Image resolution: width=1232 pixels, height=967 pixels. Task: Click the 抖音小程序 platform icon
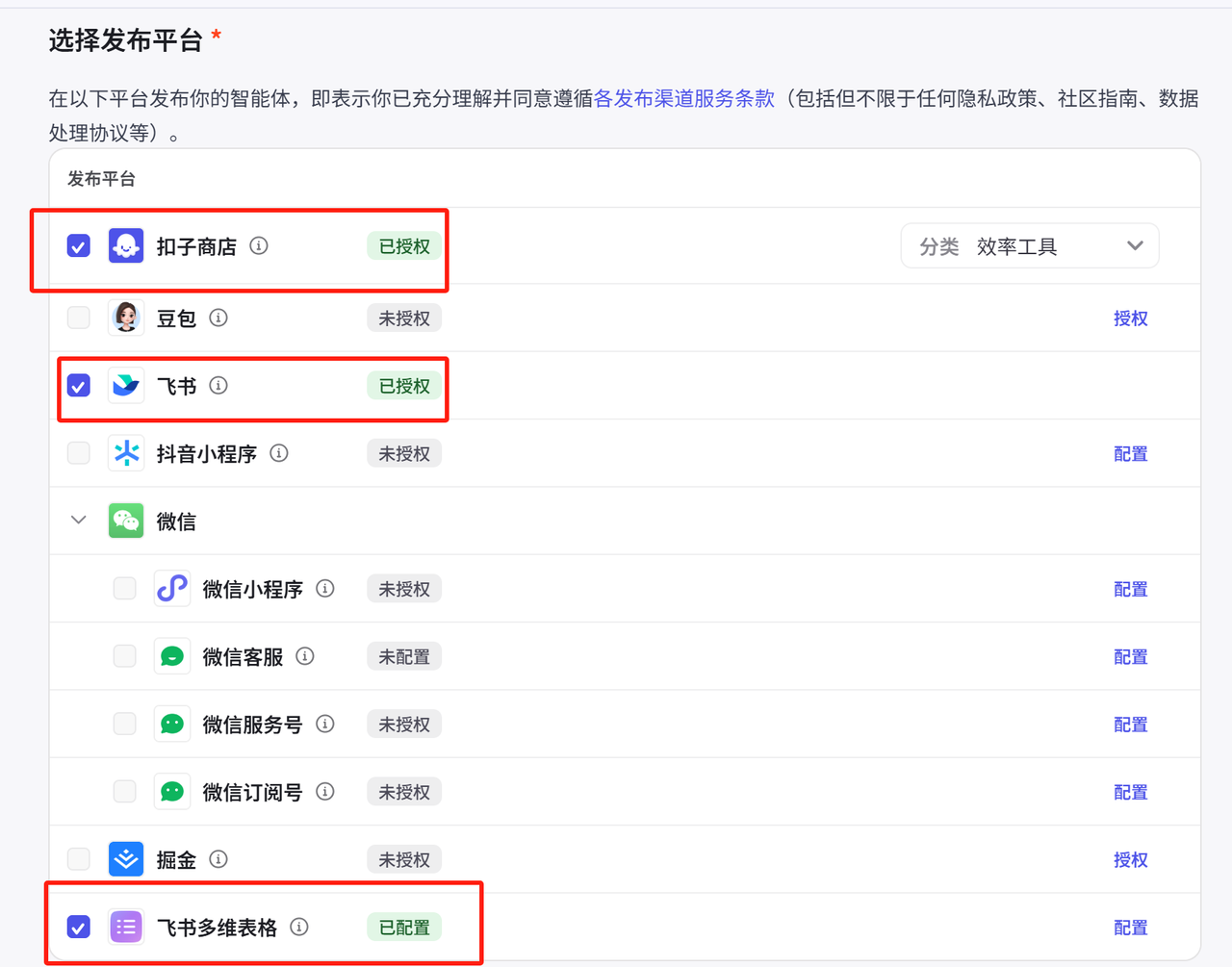coord(126,453)
